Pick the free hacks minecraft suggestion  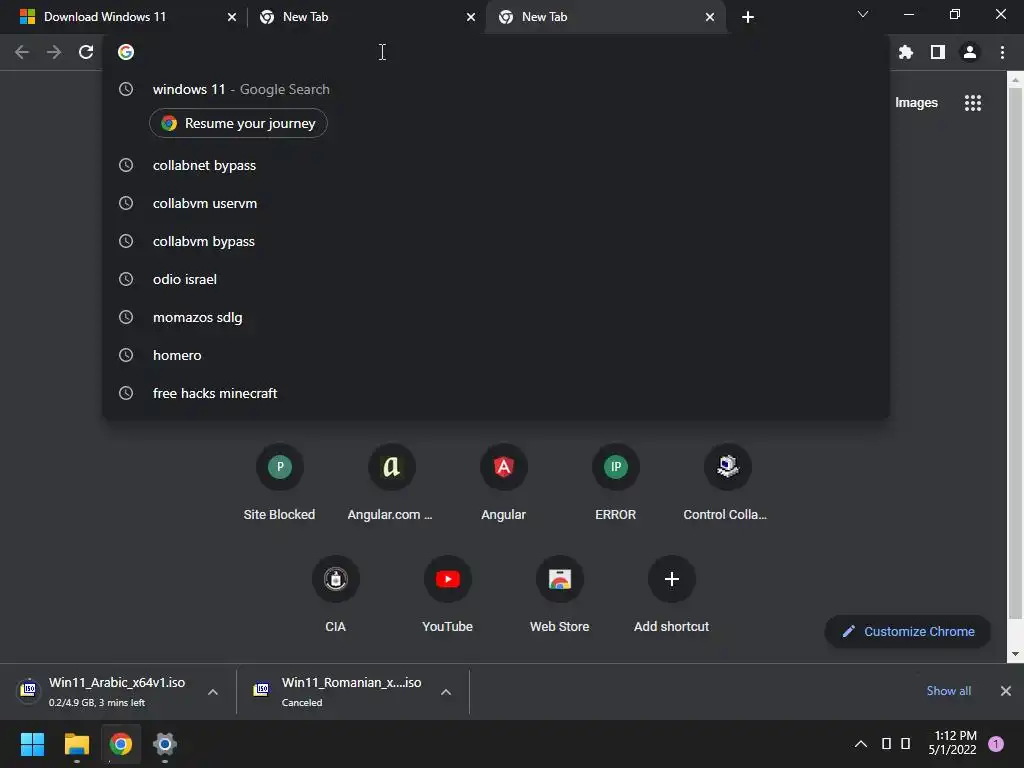(x=496, y=393)
